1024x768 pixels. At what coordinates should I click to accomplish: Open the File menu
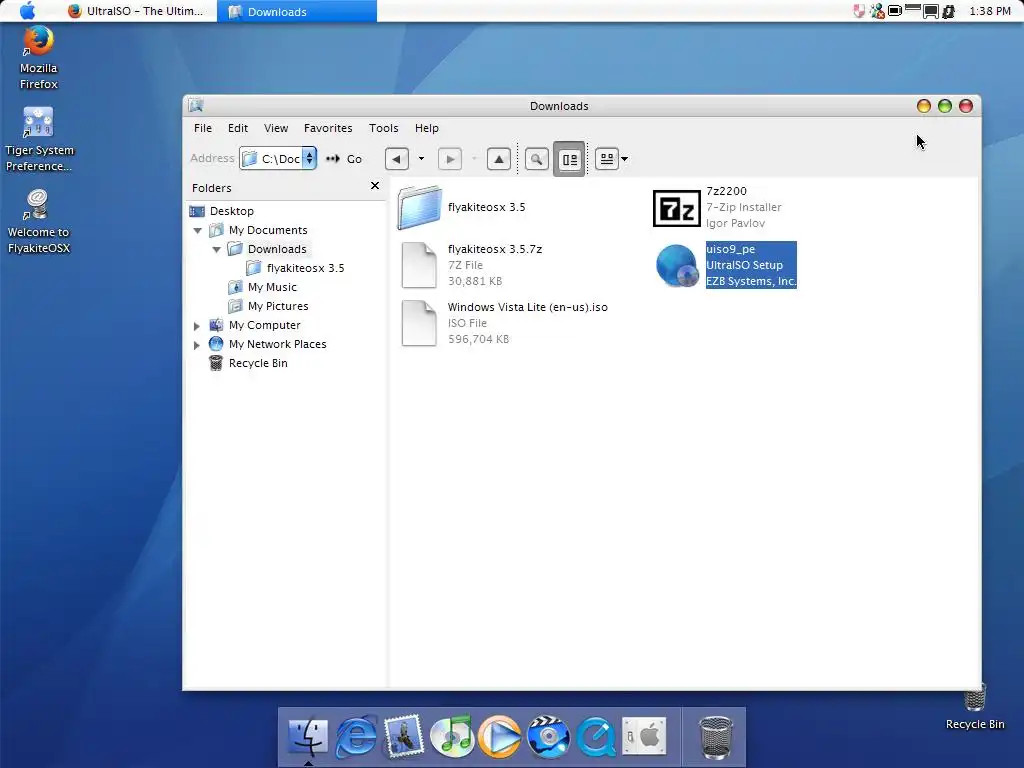pos(202,128)
